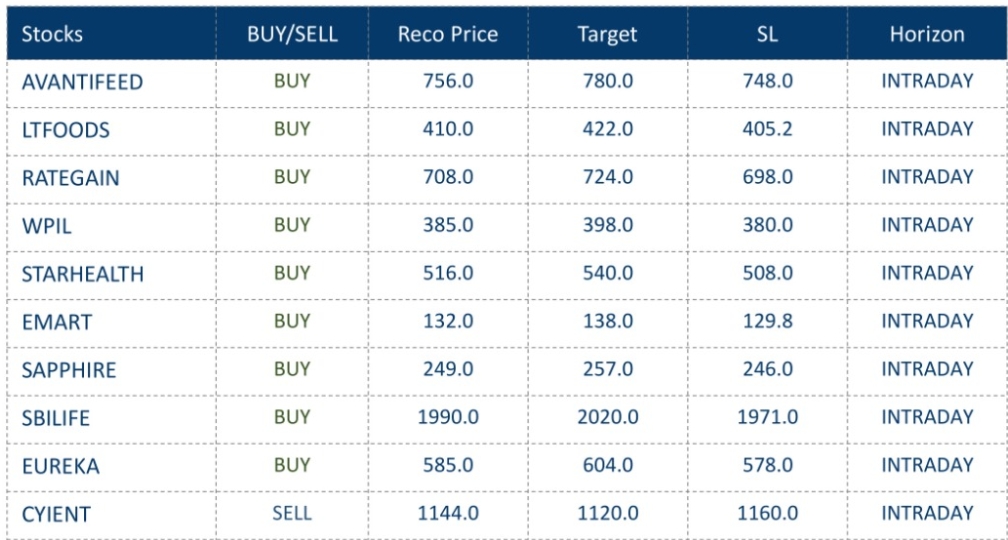Image resolution: width=1008 pixels, height=540 pixels.
Task: Click the Horizon column header
Action: [927, 34]
